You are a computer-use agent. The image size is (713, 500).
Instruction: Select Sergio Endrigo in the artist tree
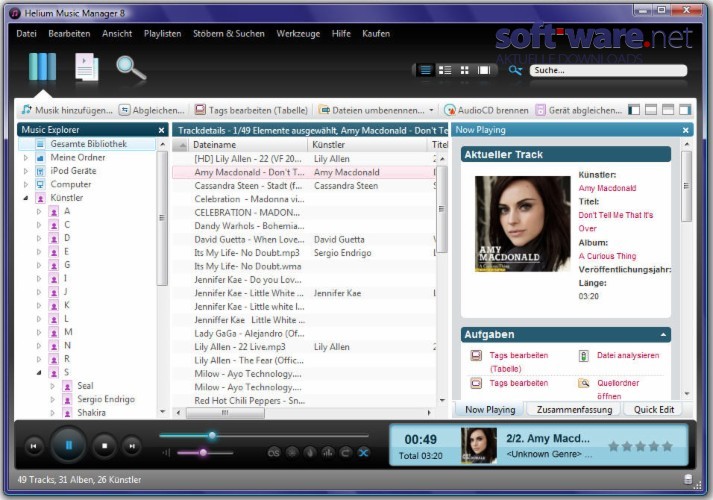tap(106, 399)
